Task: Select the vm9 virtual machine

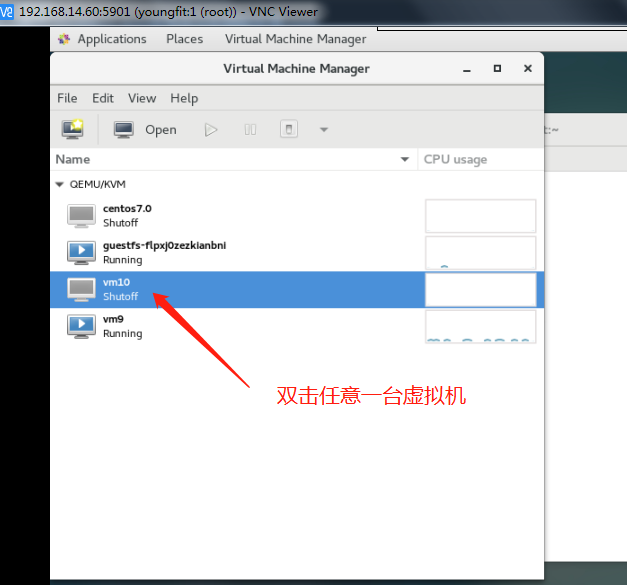Action: click(297, 326)
